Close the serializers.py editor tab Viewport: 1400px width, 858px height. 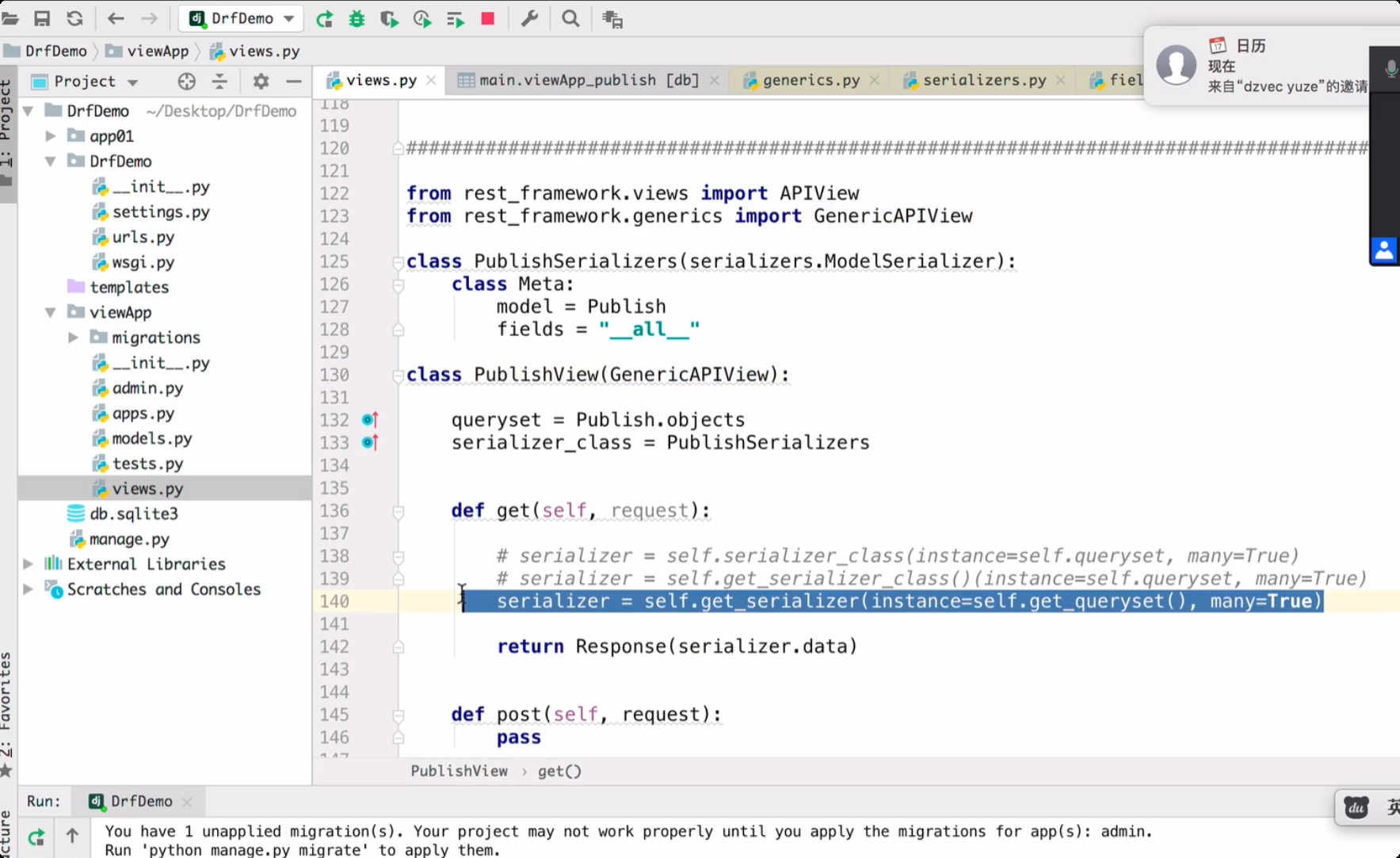click(1061, 80)
